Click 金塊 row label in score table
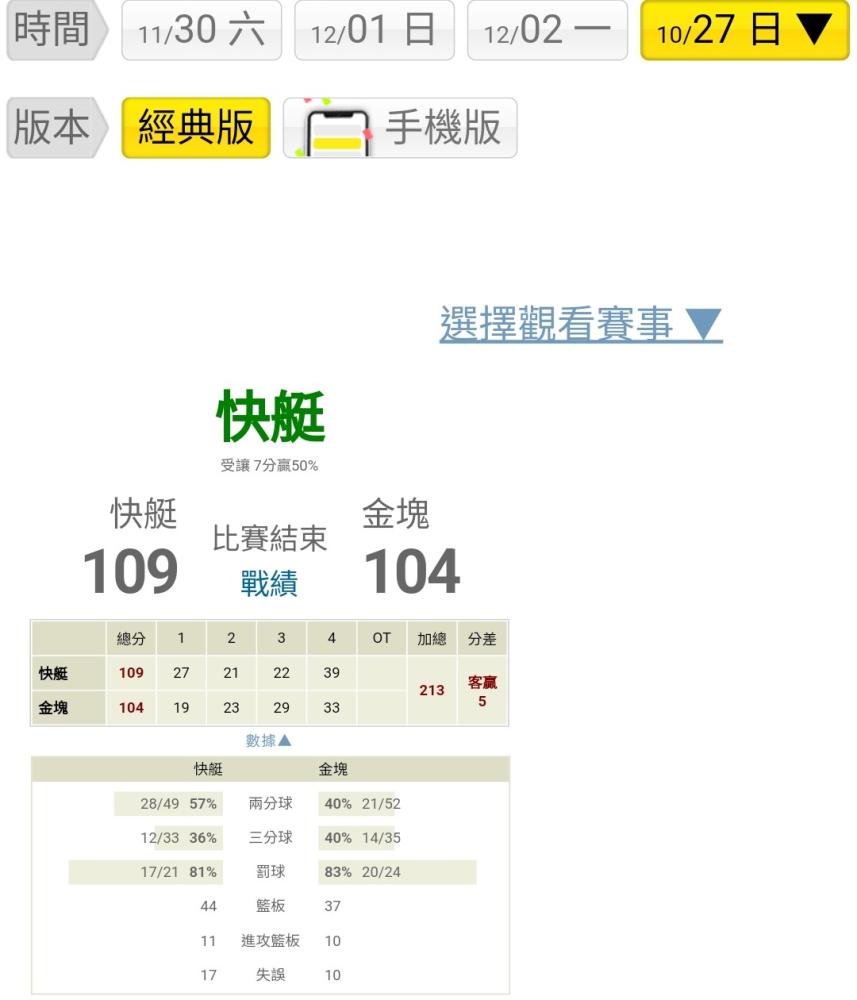This screenshot has height=1000, width=857. [68, 708]
